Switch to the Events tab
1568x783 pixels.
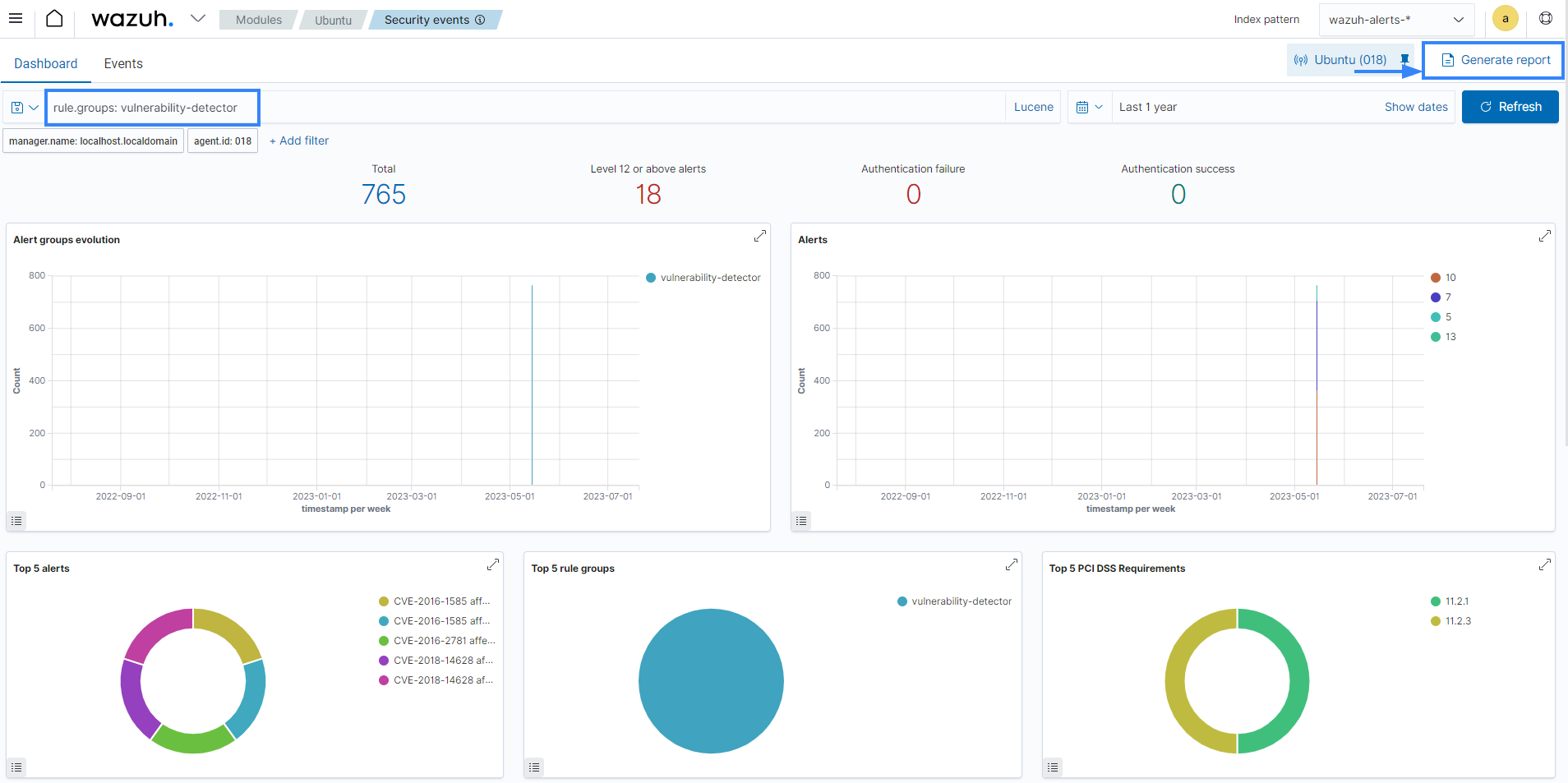(x=123, y=63)
